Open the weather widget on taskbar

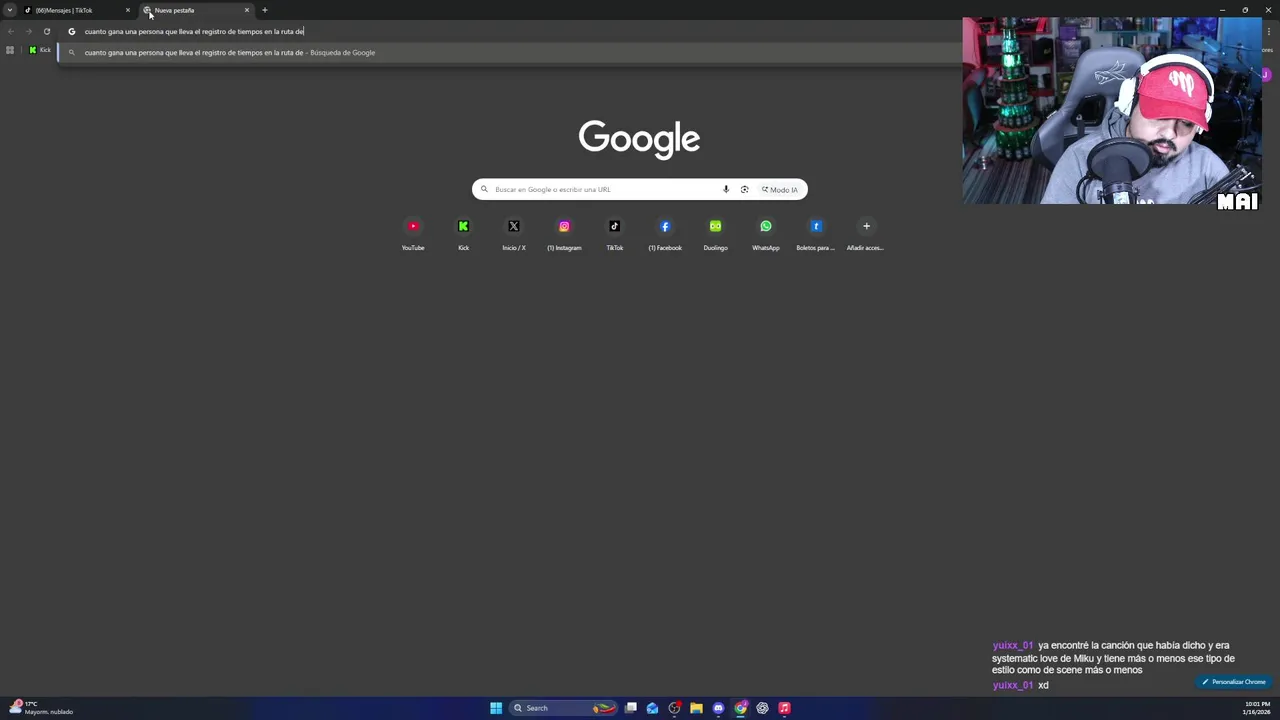[40, 708]
